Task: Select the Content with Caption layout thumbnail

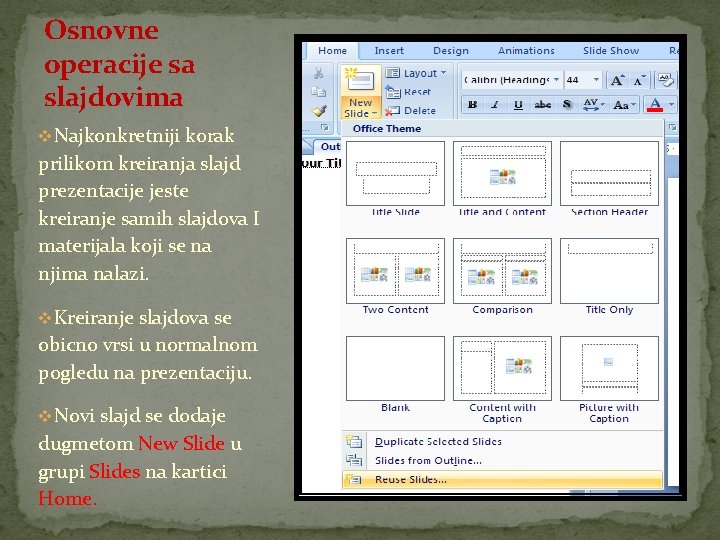Action: click(502, 368)
